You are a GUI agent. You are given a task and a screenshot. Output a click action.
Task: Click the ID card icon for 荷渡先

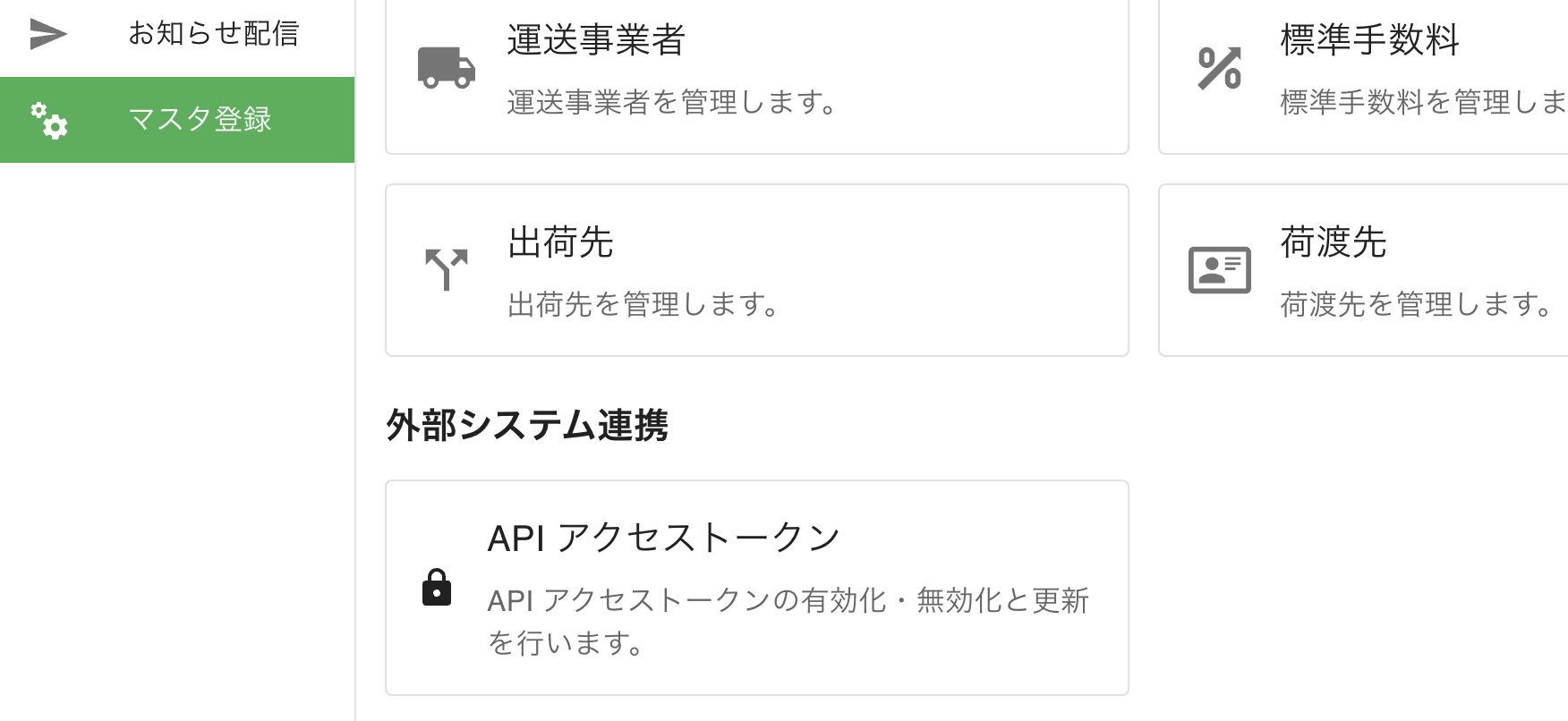(1219, 268)
